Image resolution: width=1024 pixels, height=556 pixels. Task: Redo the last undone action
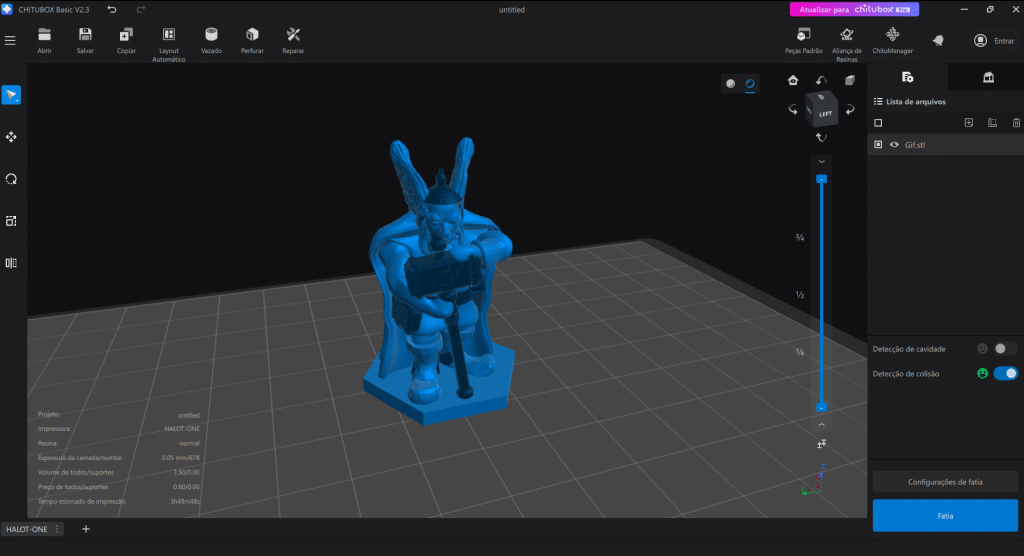pos(140,10)
